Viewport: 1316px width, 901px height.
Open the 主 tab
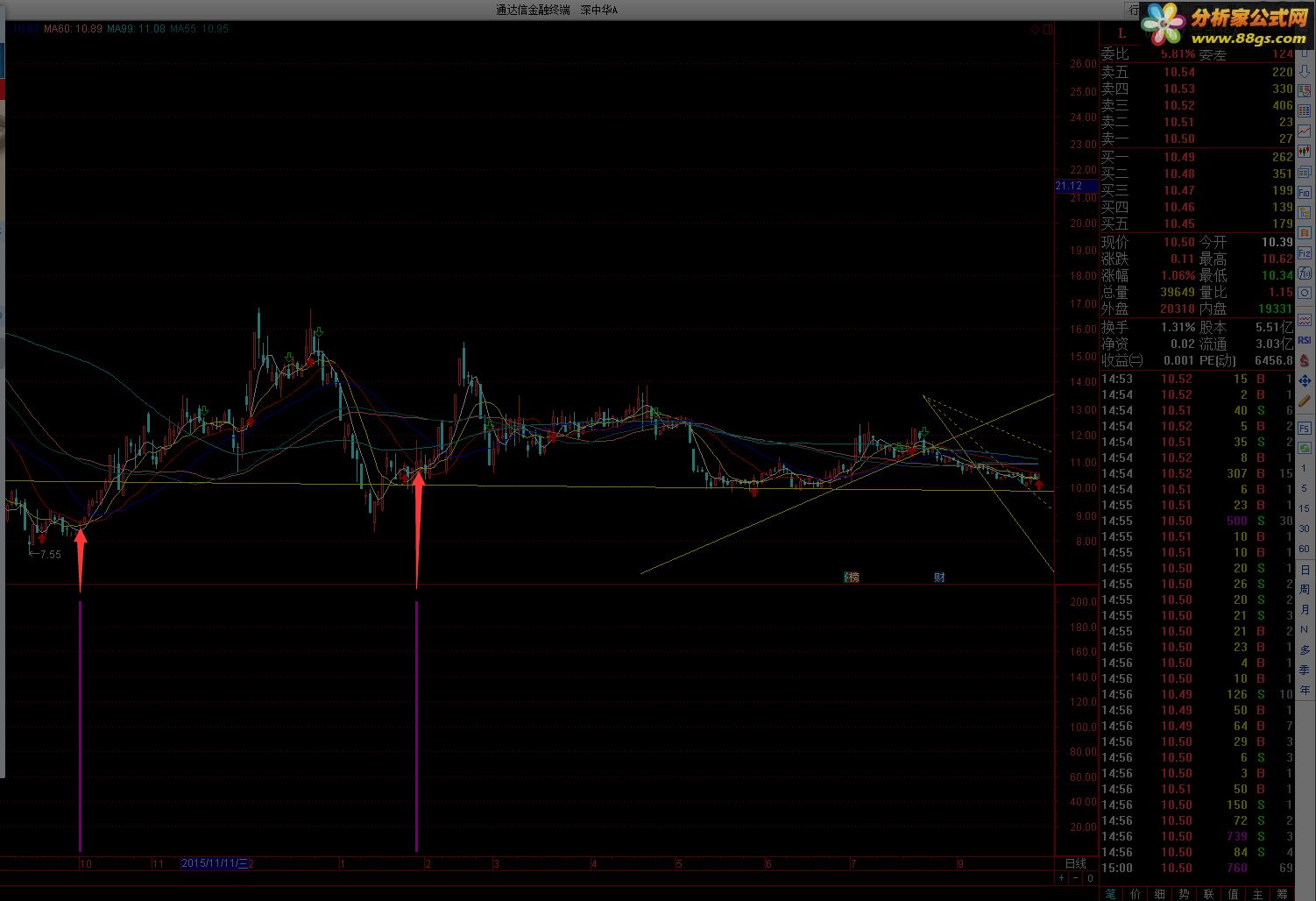1258,893
